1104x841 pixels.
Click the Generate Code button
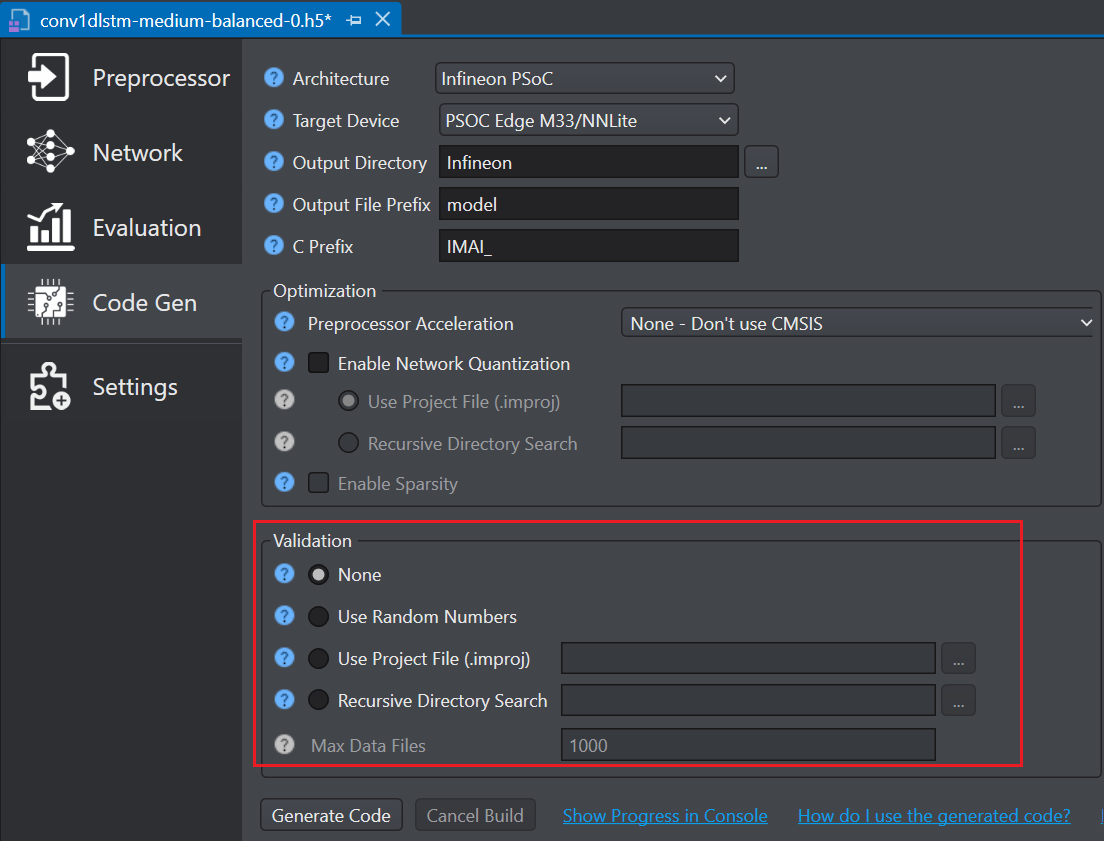click(x=331, y=815)
